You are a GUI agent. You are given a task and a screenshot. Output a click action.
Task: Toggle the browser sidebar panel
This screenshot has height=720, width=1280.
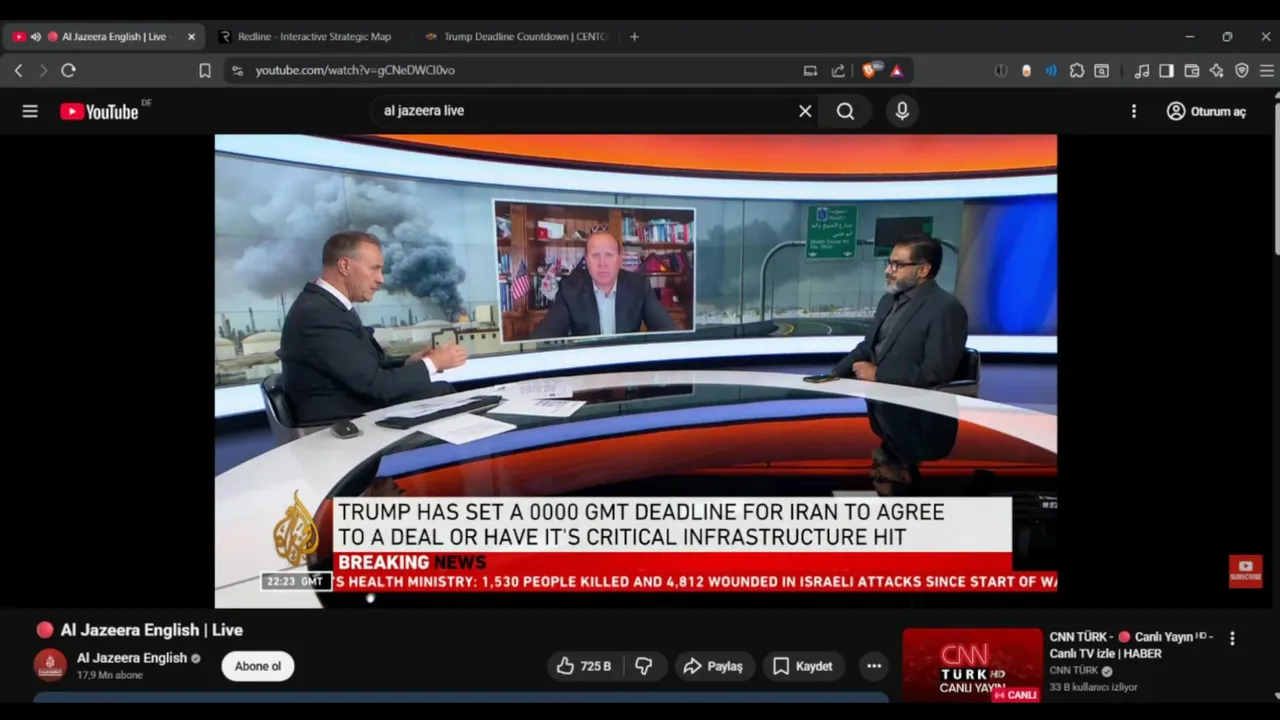click(1166, 70)
